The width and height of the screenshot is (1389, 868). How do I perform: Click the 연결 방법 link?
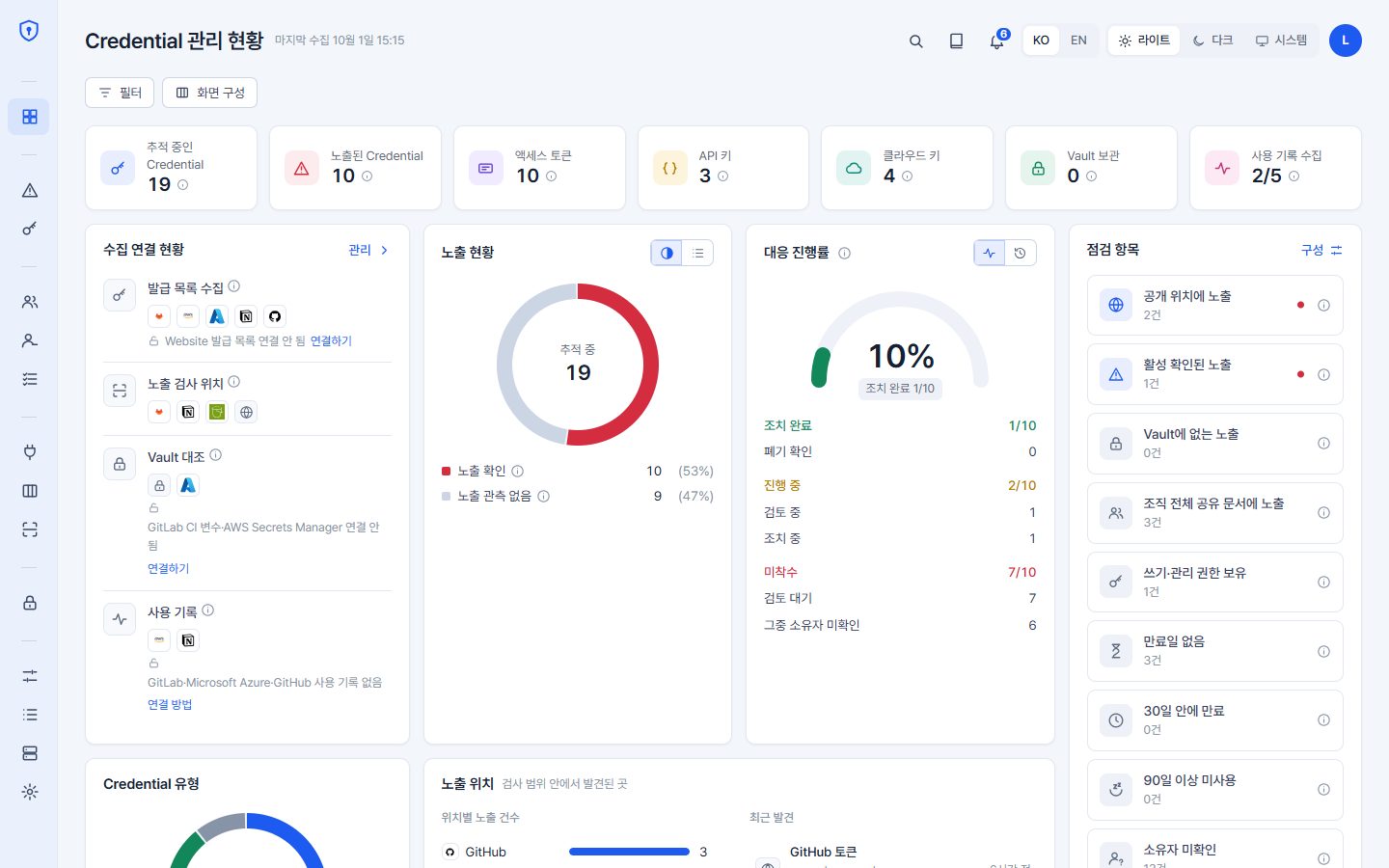click(170, 705)
